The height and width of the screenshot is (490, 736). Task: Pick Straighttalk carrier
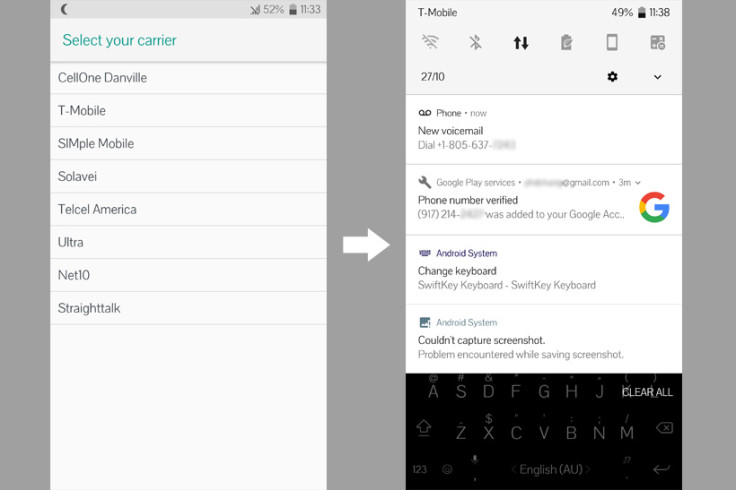pos(188,308)
